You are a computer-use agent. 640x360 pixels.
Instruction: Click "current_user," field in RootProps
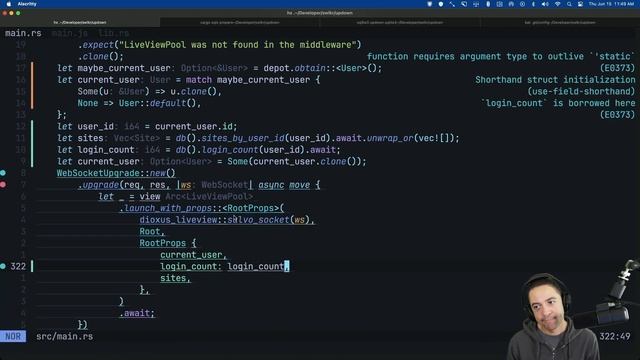pyautogui.click(x=193, y=255)
